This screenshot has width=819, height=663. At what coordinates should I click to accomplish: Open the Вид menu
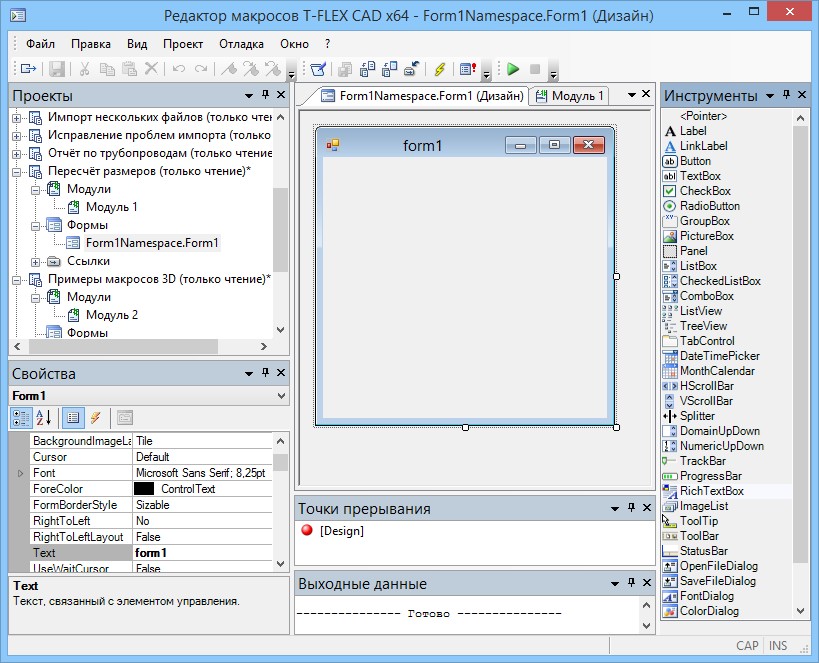pos(137,44)
